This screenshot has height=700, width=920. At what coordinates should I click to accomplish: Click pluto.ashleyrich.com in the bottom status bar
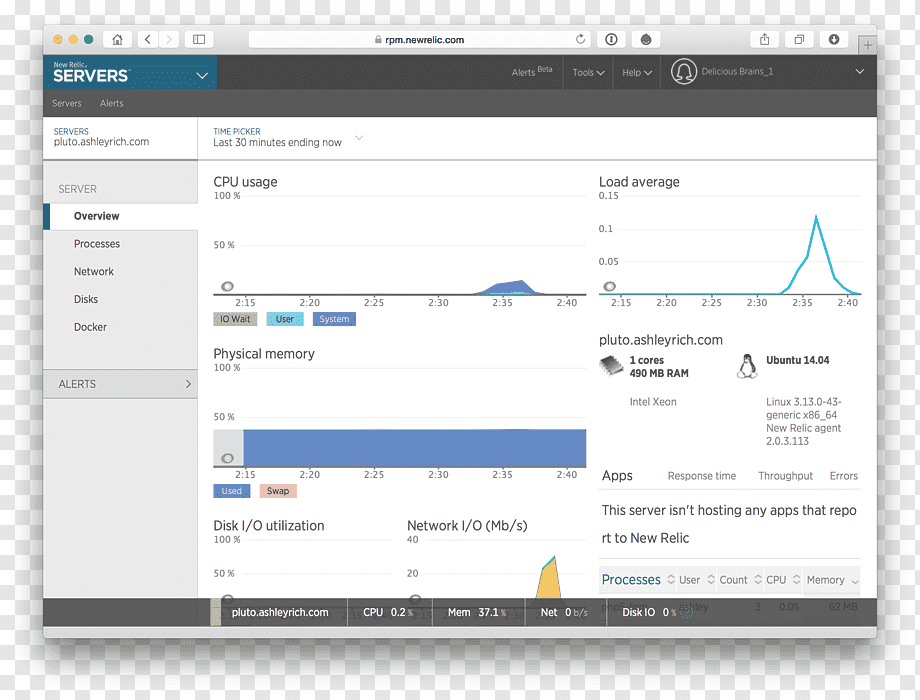pyautogui.click(x=280, y=612)
